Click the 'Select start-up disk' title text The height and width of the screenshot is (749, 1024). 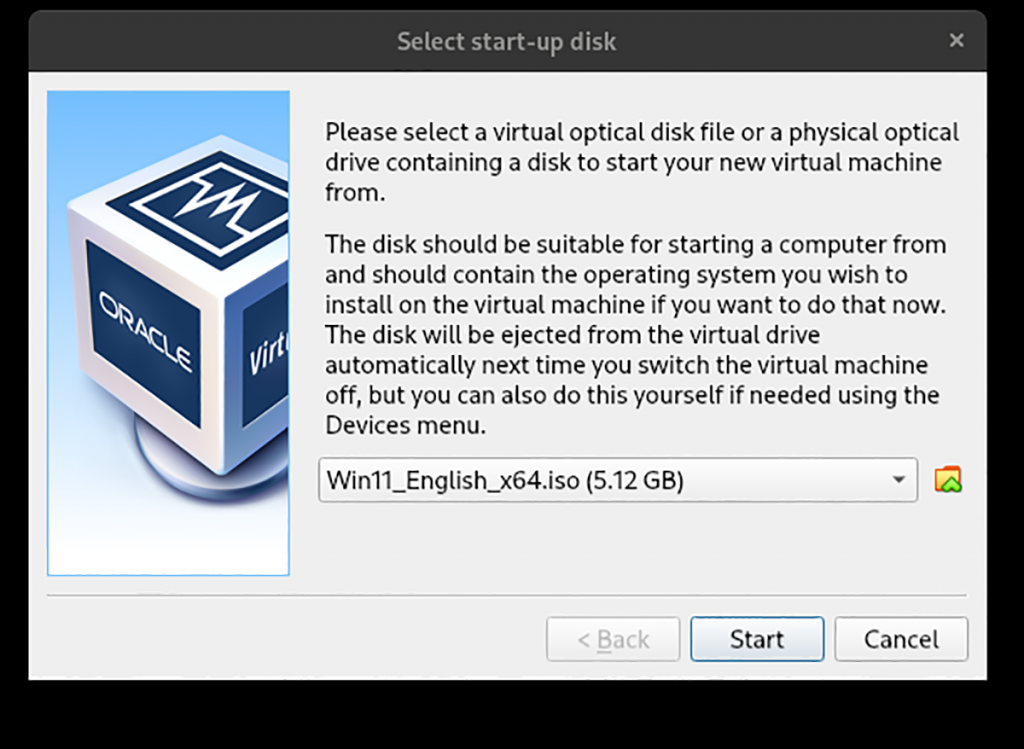[x=506, y=41]
